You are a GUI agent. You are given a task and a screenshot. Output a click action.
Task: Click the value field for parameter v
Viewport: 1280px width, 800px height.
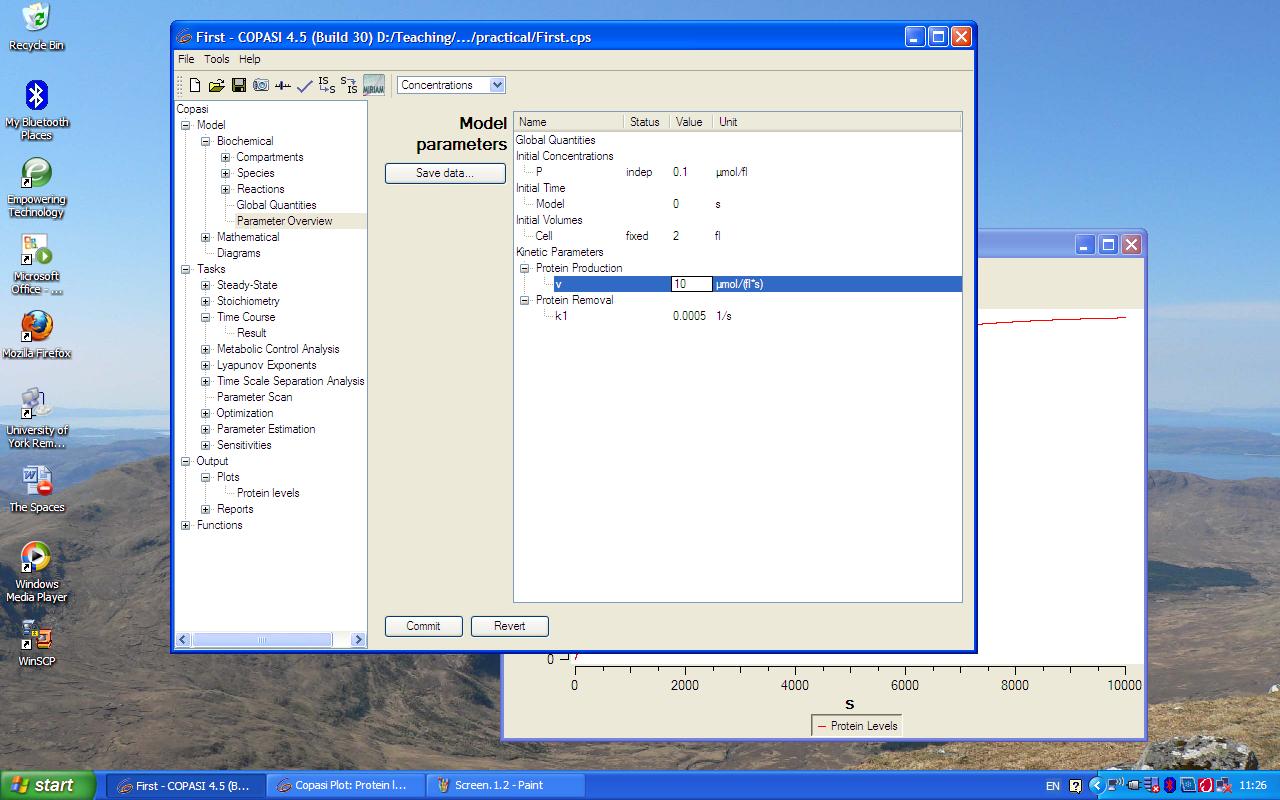691,284
